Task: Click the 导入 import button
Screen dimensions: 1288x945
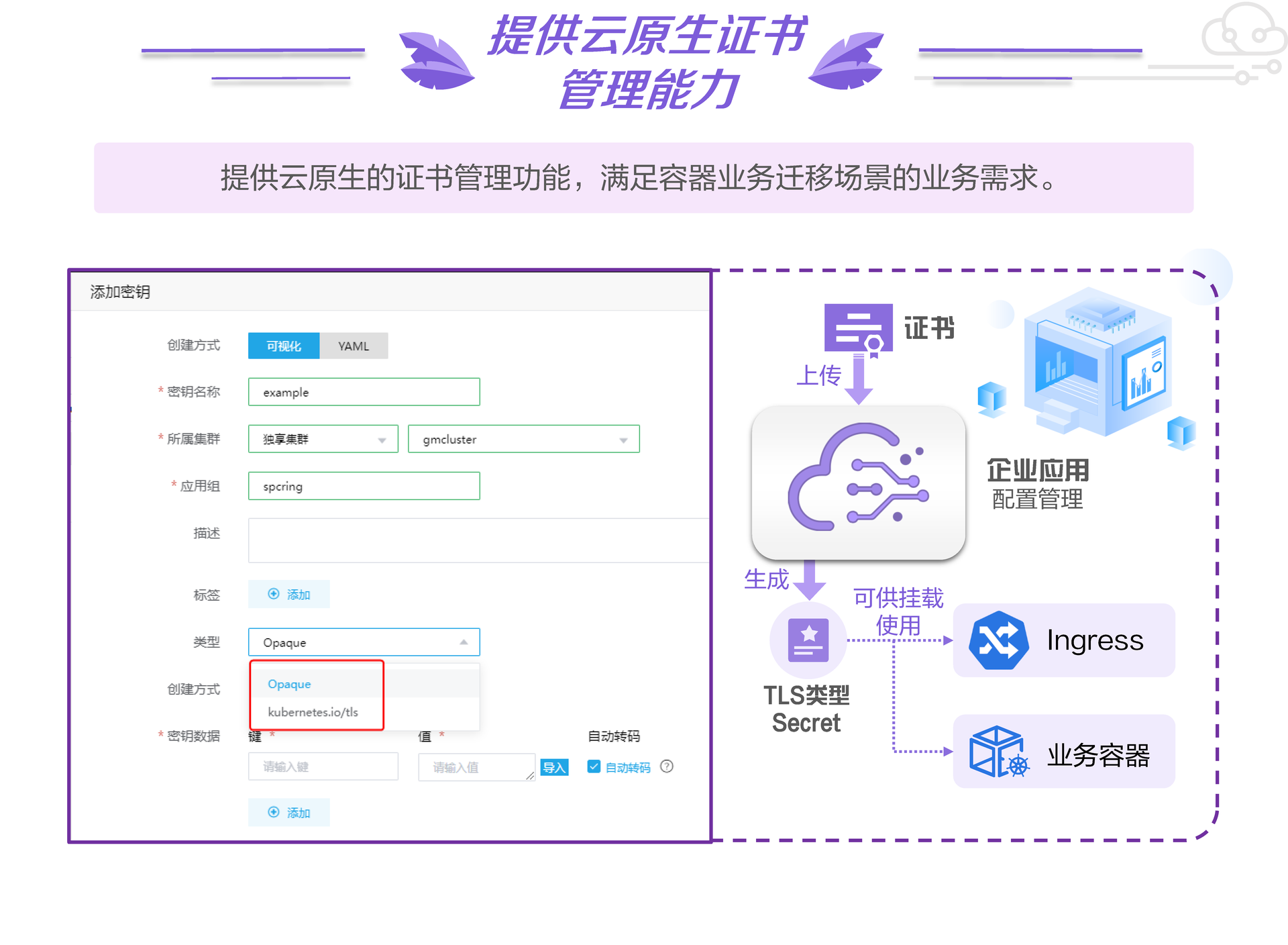Action: click(x=554, y=767)
